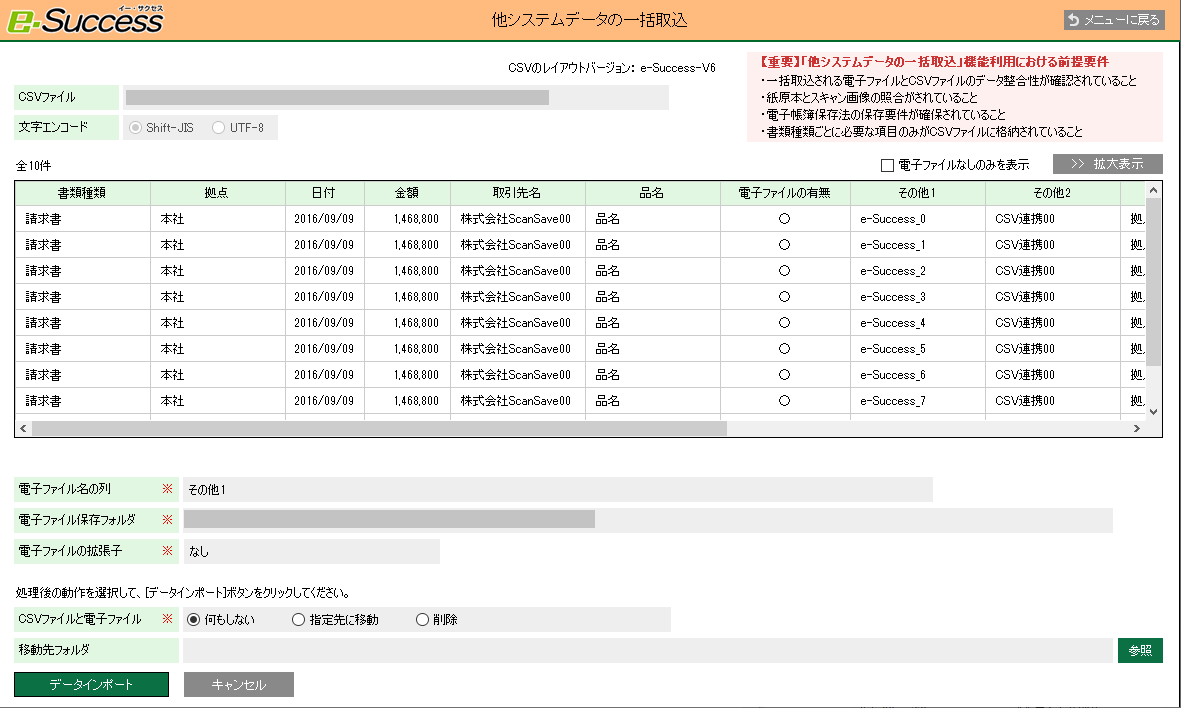Open the 電子ファイルの拡張子 field showing なし
This screenshot has height=708, width=1181.
pyautogui.click(x=311, y=551)
